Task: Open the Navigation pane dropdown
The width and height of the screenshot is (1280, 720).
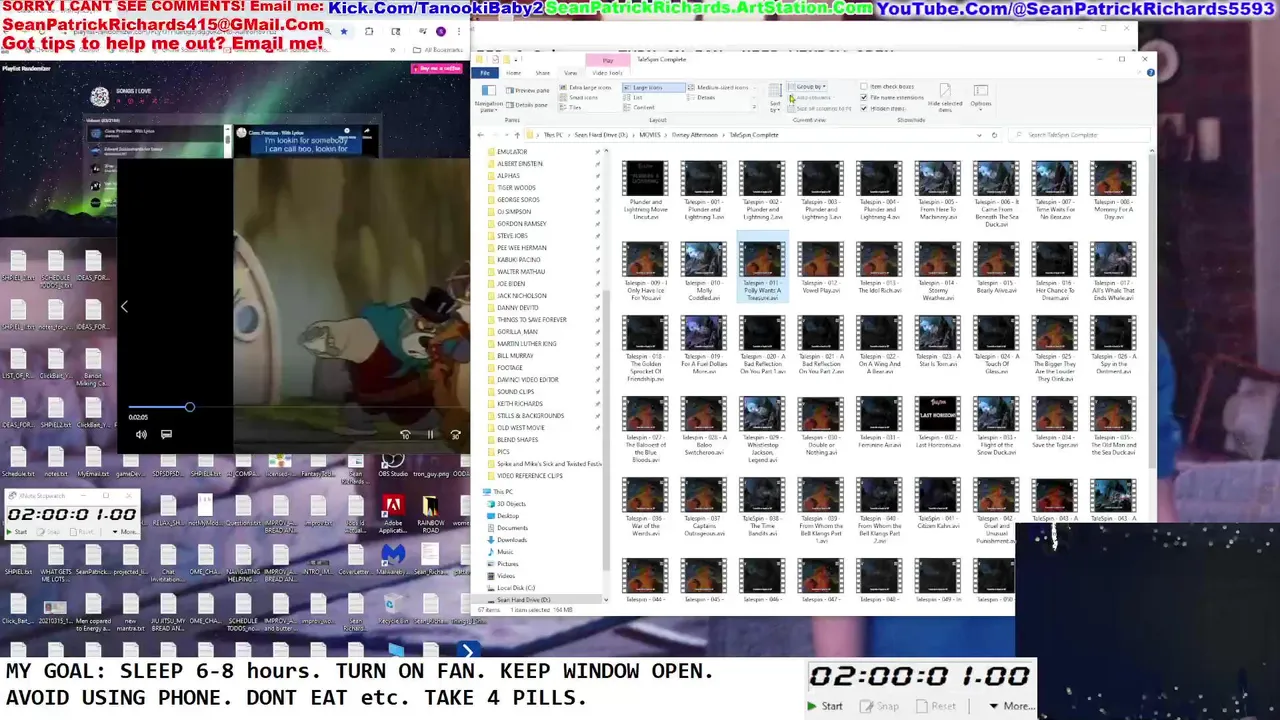Action: coord(489,98)
